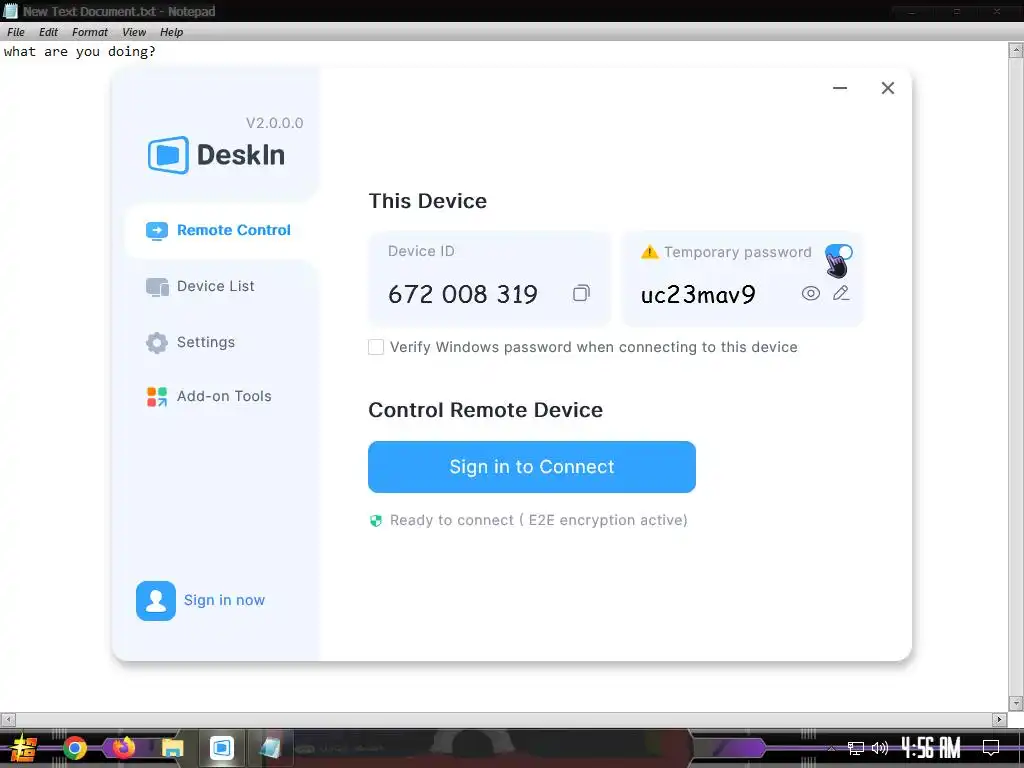Click the green shield encryption icon
1024x768 pixels.
376,520
